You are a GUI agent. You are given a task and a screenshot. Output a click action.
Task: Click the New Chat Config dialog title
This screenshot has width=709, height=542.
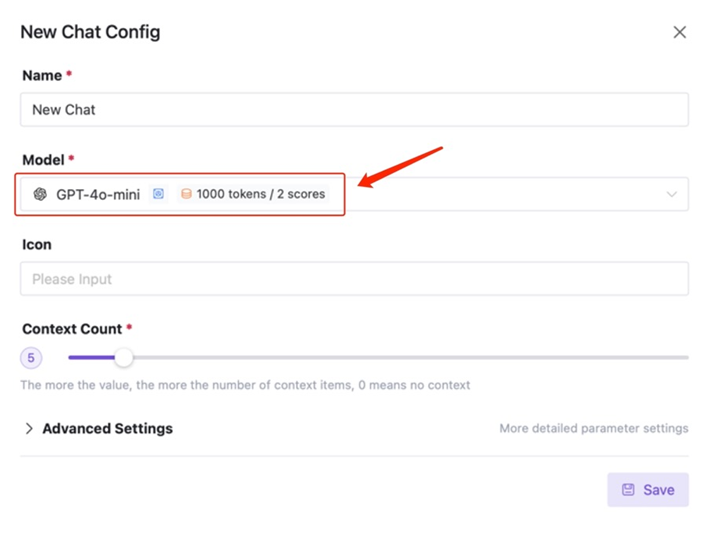(x=90, y=32)
